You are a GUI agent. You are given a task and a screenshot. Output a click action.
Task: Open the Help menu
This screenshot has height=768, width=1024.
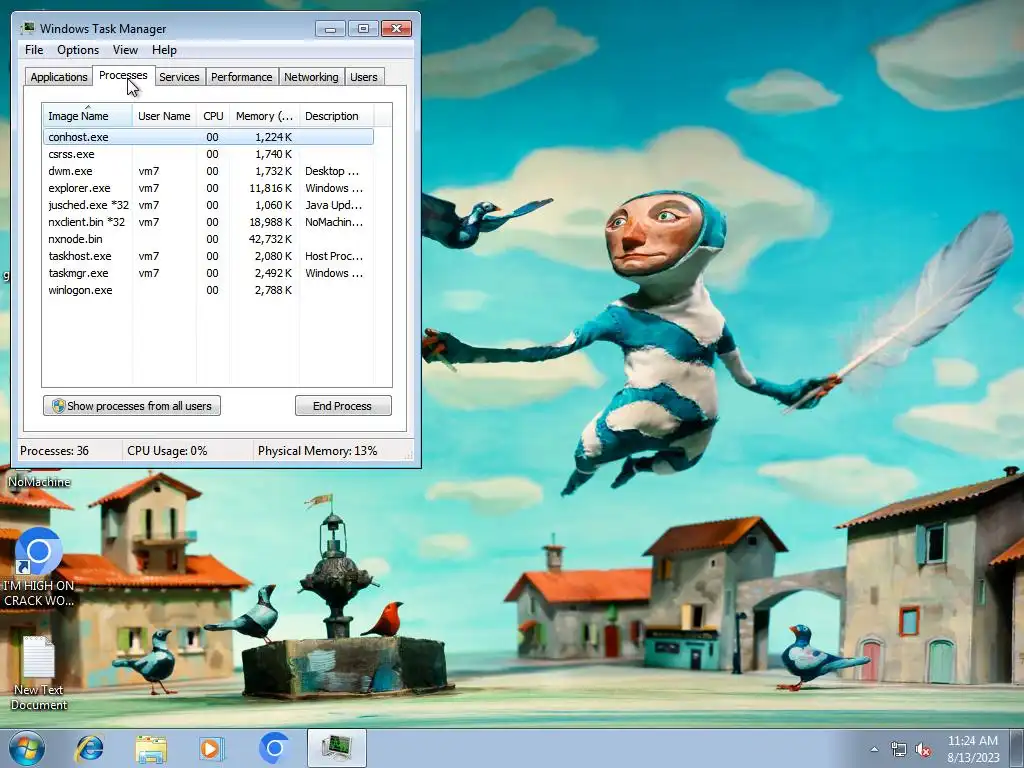click(x=164, y=50)
